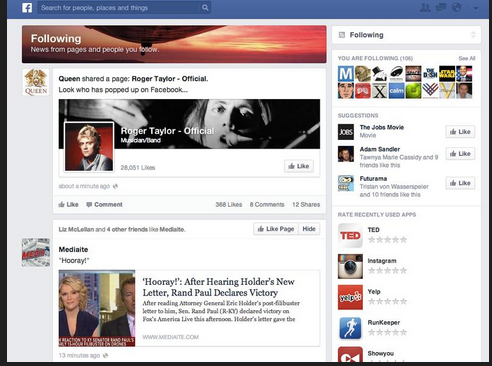Screen dimensions: 492x366
Task: View 8 Comments on Queen post
Action: coord(267,204)
